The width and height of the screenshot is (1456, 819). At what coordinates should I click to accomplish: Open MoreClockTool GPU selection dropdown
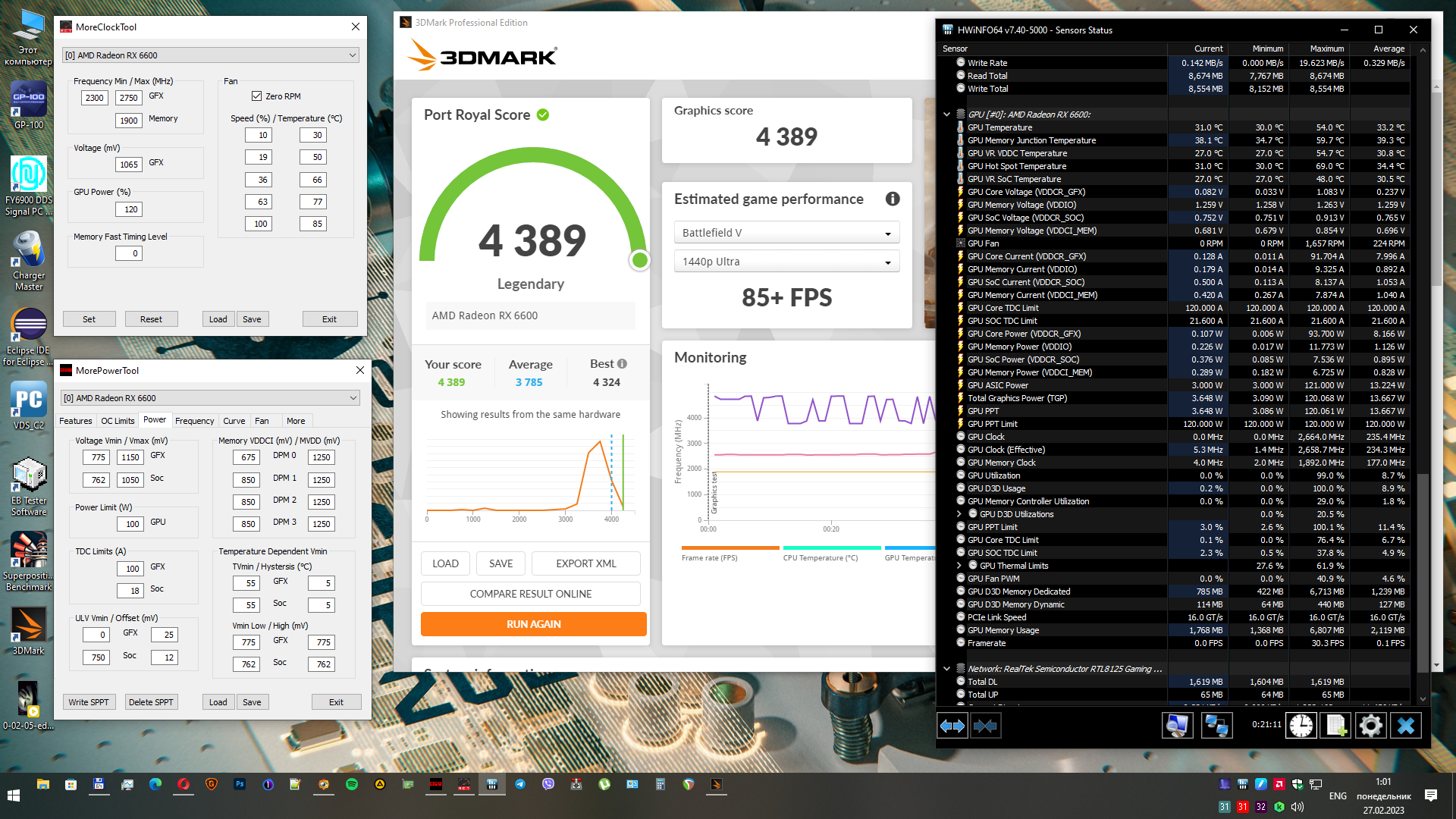[x=210, y=55]
